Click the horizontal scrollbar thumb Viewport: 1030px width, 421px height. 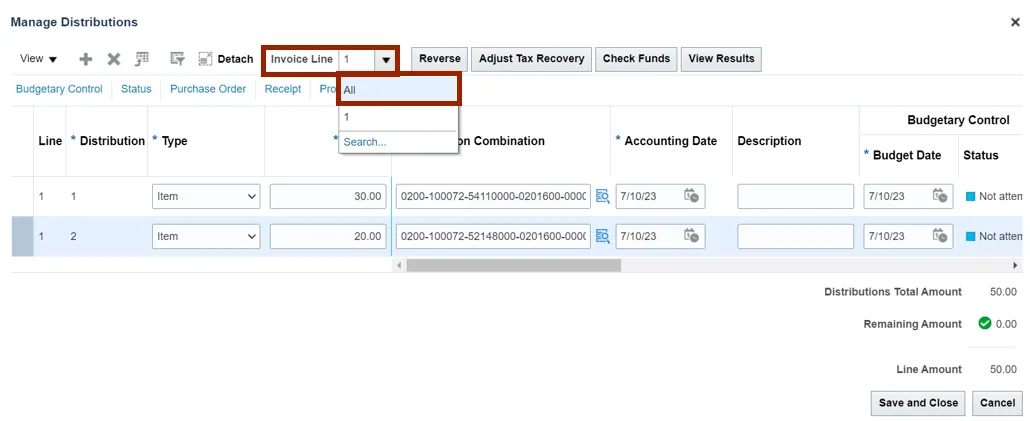tap(513, 265)
